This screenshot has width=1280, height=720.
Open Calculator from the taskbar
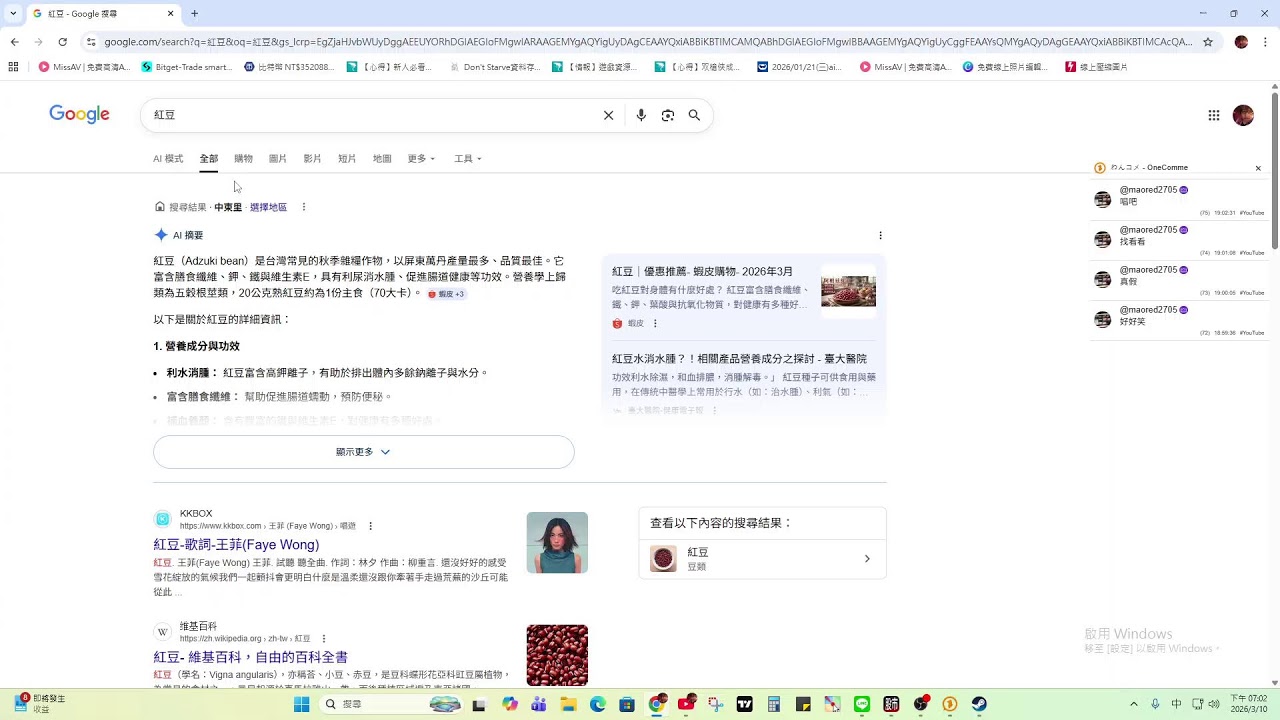(x=774, y=704)
